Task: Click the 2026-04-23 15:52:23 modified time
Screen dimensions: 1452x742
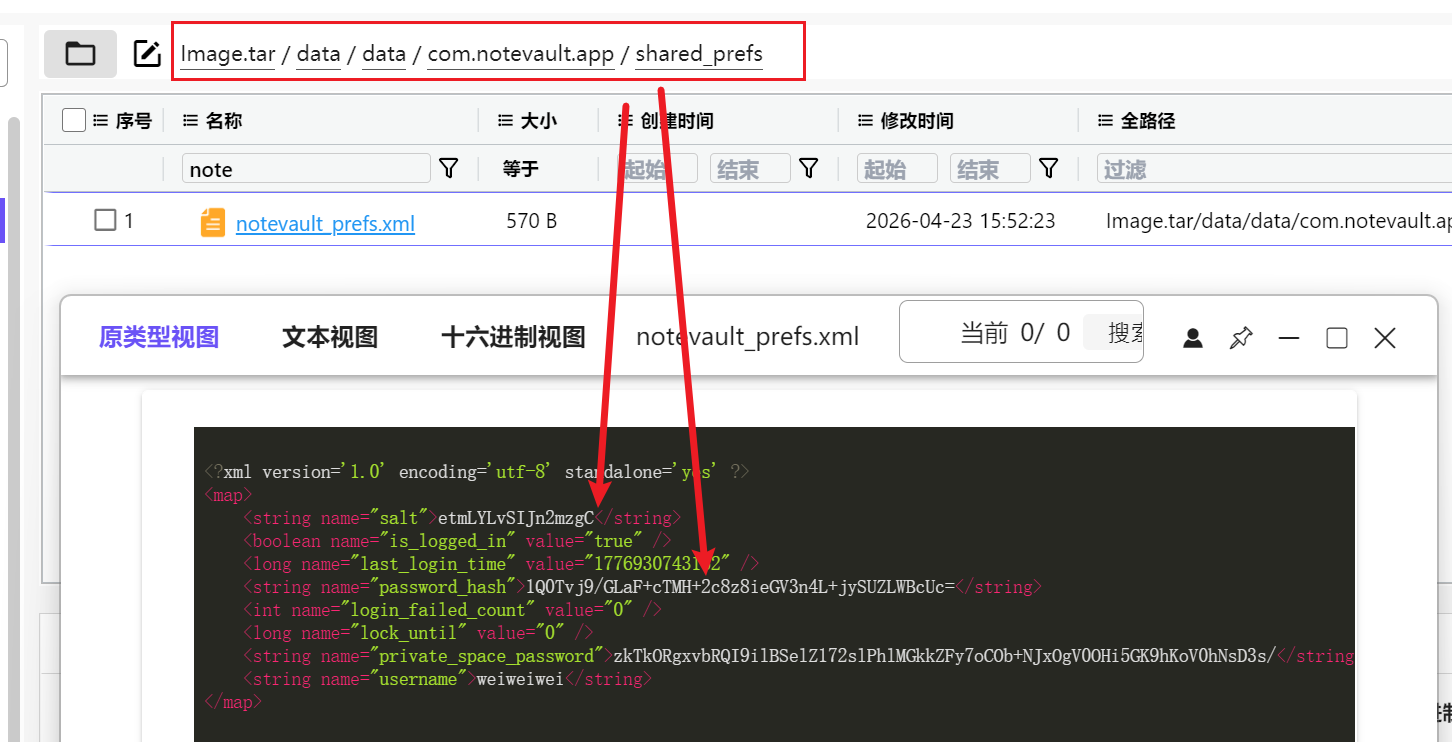Action: [960, 221]
